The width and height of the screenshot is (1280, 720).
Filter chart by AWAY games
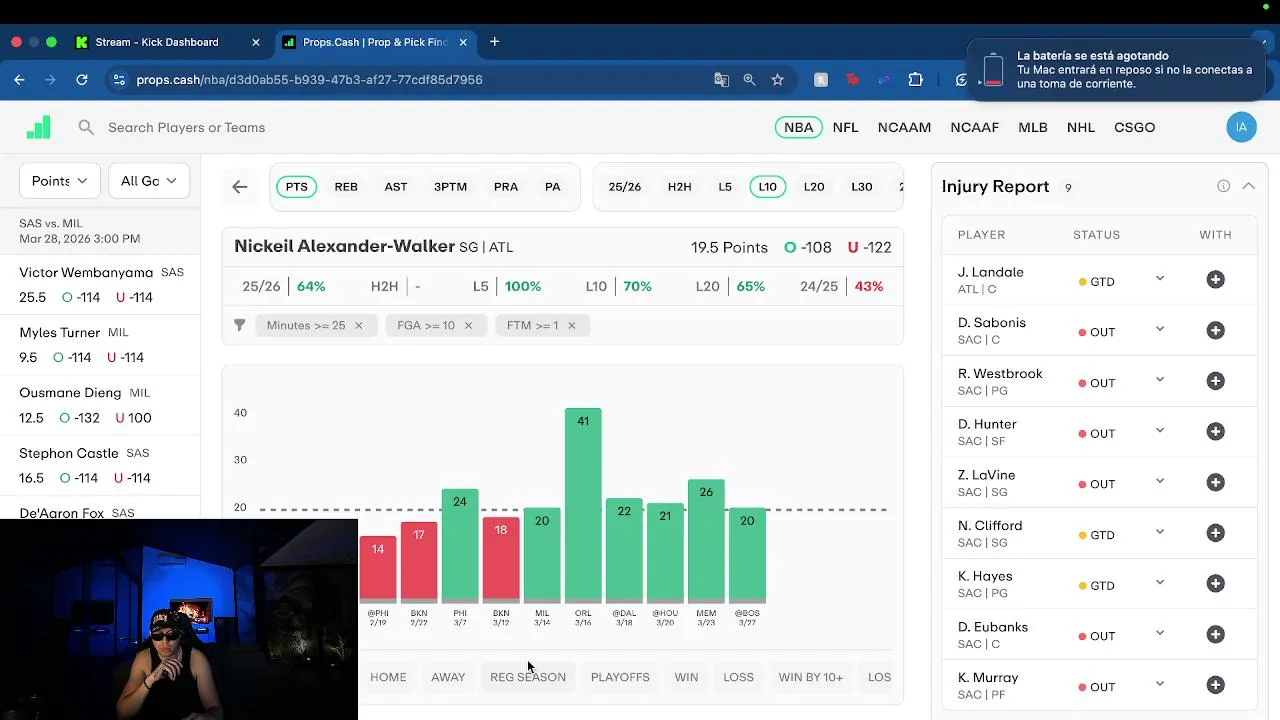448,677
